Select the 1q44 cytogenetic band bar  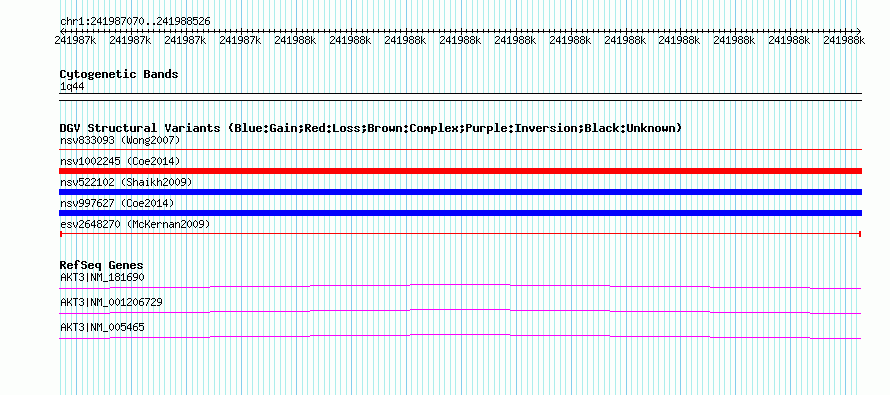click(x=460, y=97)
